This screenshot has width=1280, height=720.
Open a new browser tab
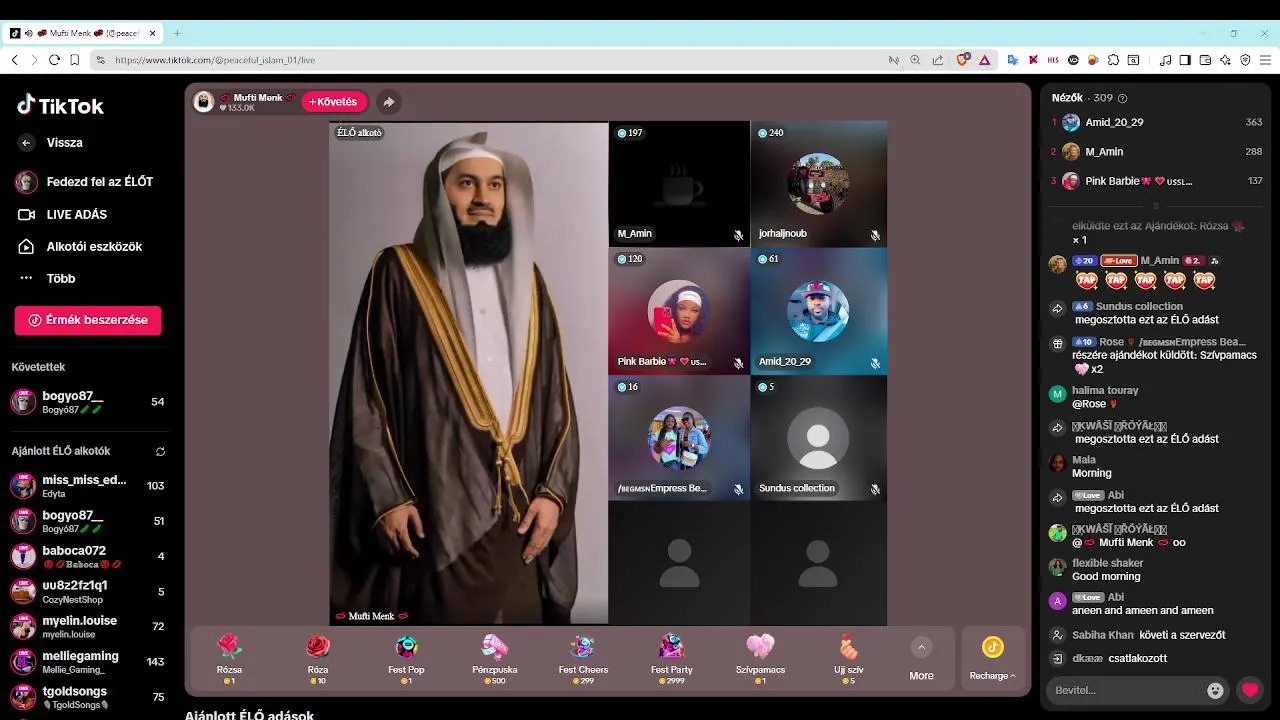point(177,33)
